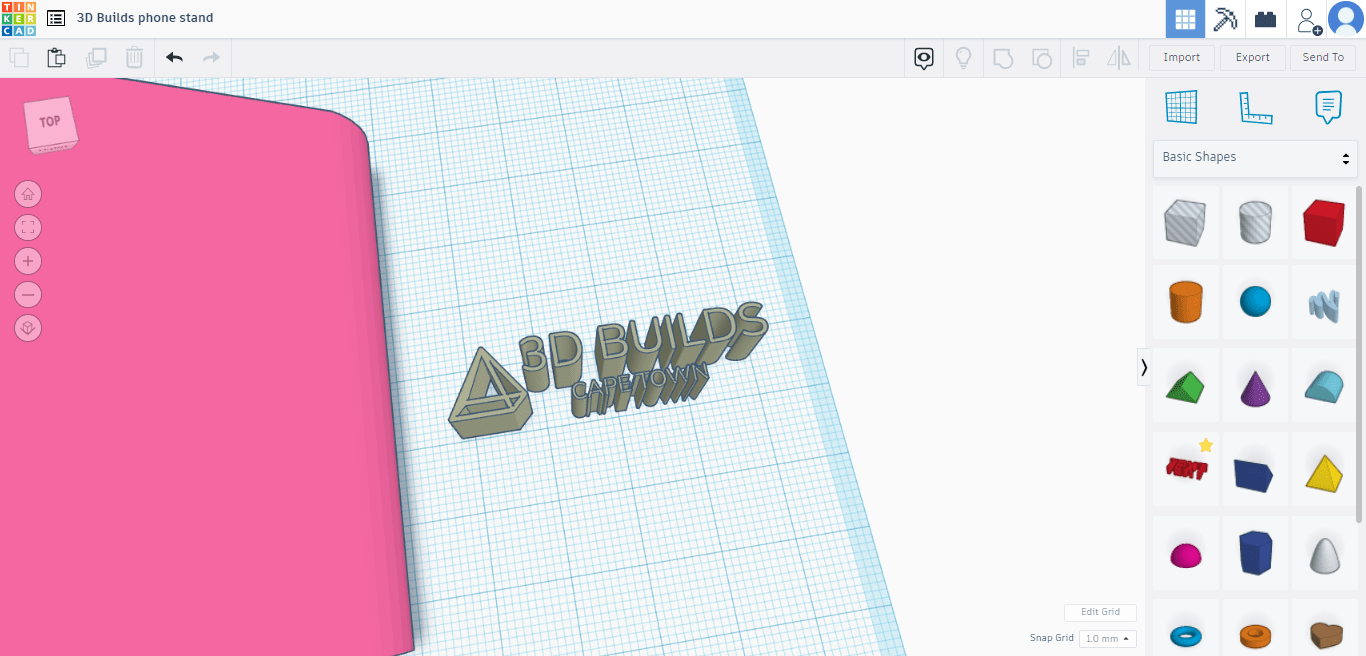The width and height of the screenshot is (1366, 656).
Task: Open the designs list menu icon
Action: tap(56, 18)
